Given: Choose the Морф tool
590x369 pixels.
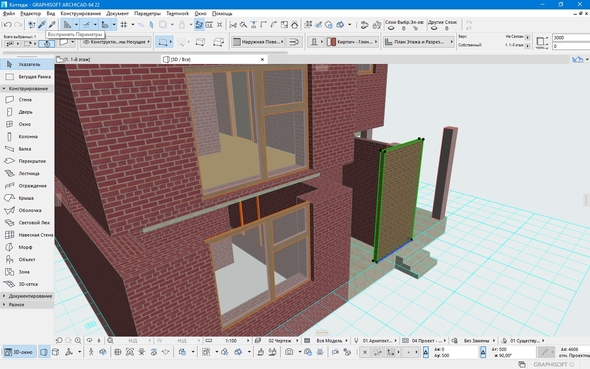Looking at the screenshot, I should click(27, 247).
